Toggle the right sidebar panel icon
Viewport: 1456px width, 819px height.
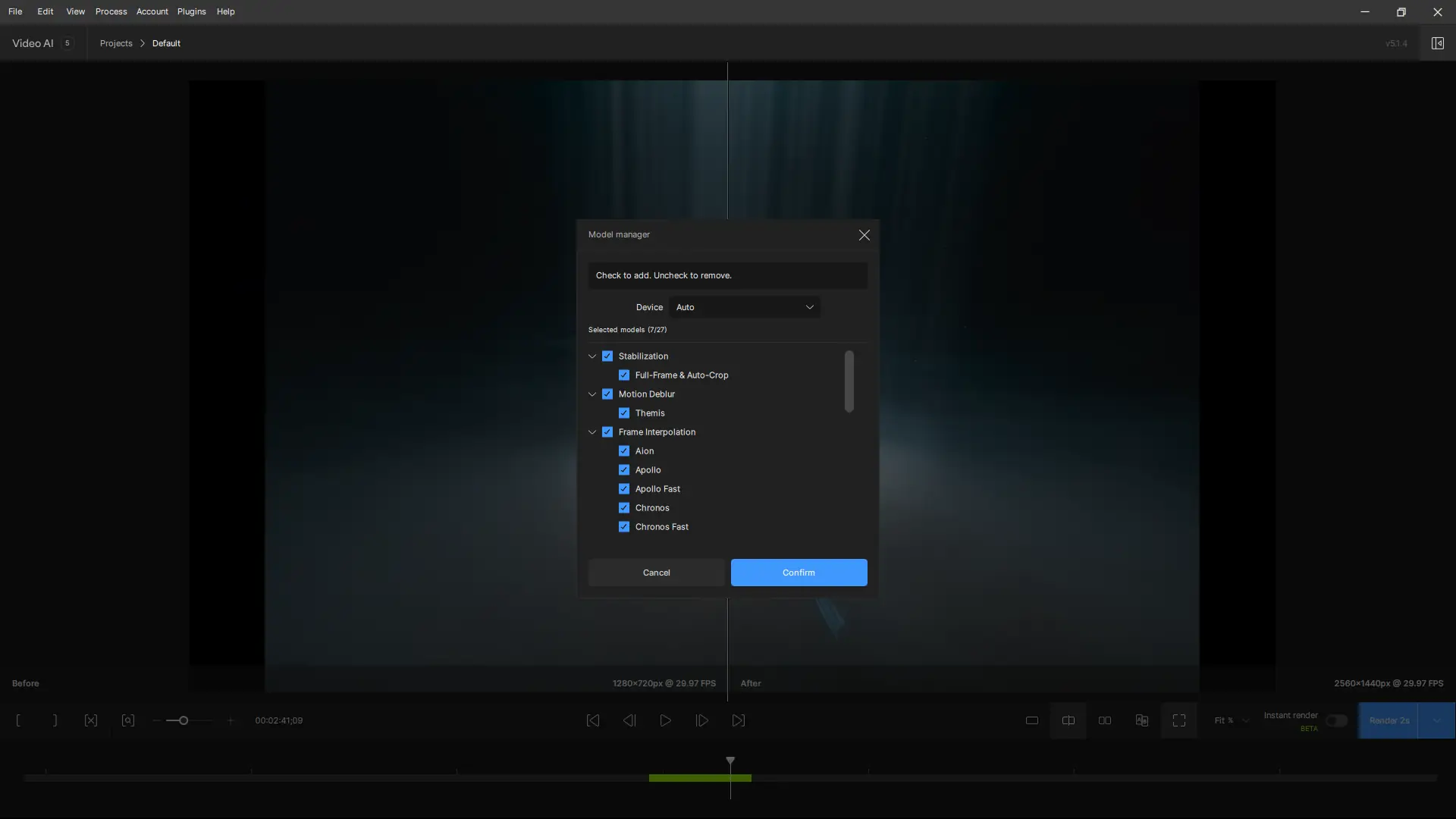coord(1437,43)
